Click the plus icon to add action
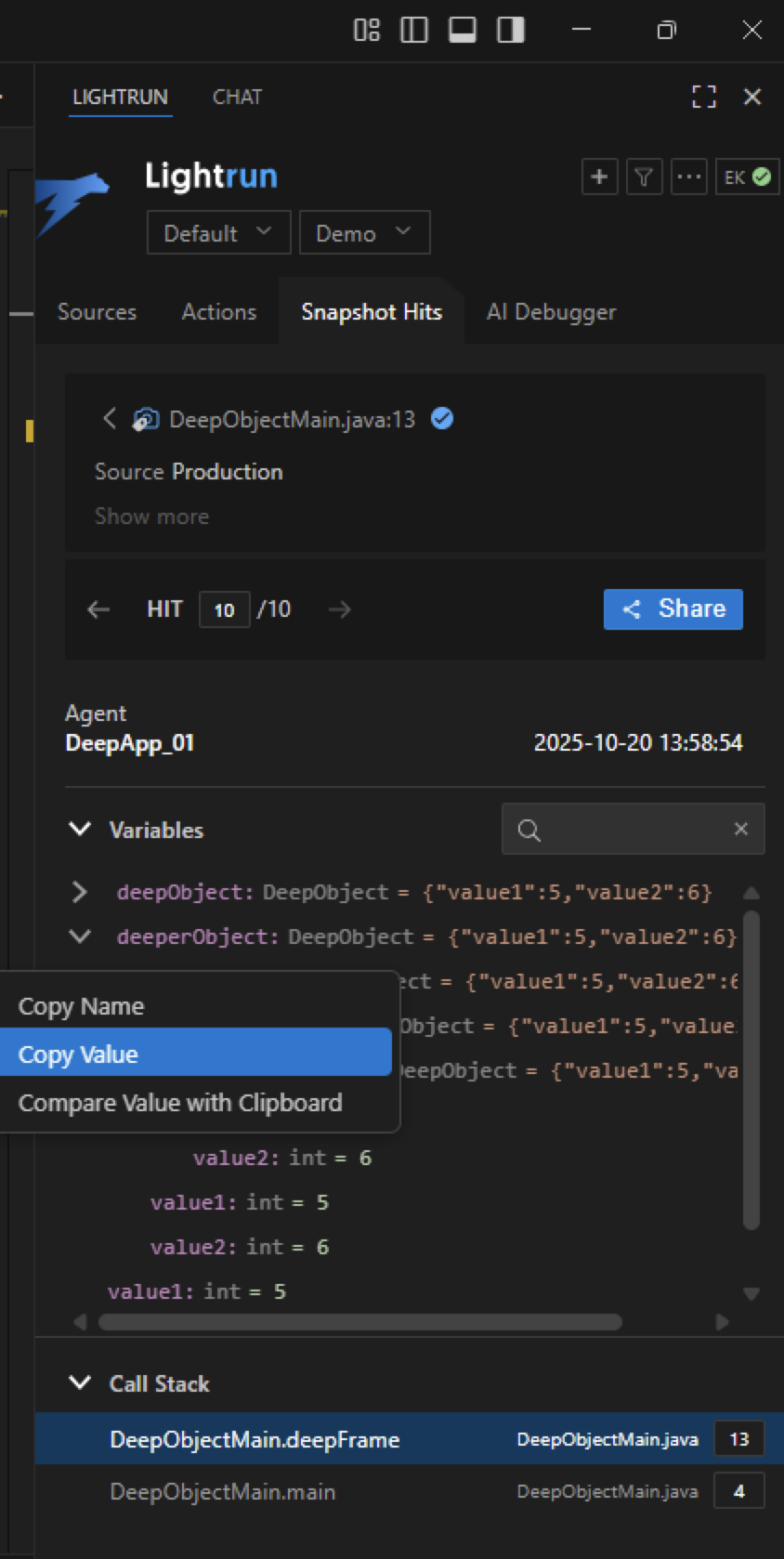The width and height of the screenshot is (784, 1559). coord(599,177)
